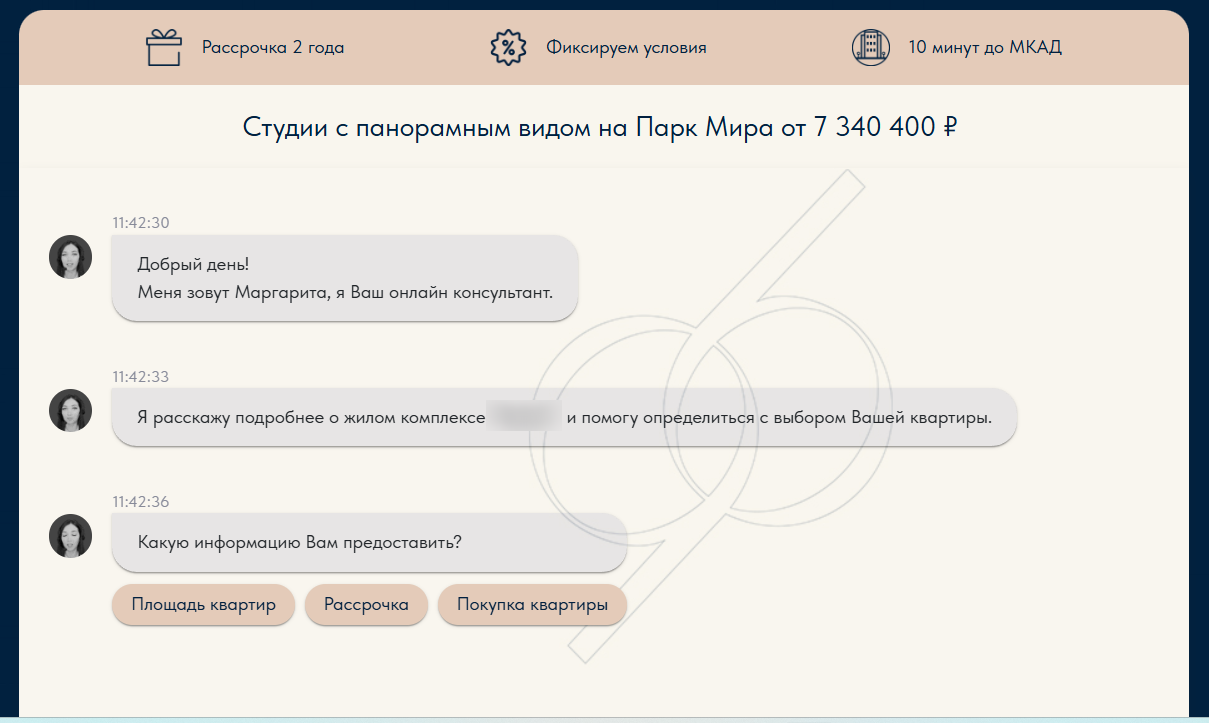1209x723 pixels.
Task: Click the consultant avatar on the greeting message
Action: click(70, 257)
